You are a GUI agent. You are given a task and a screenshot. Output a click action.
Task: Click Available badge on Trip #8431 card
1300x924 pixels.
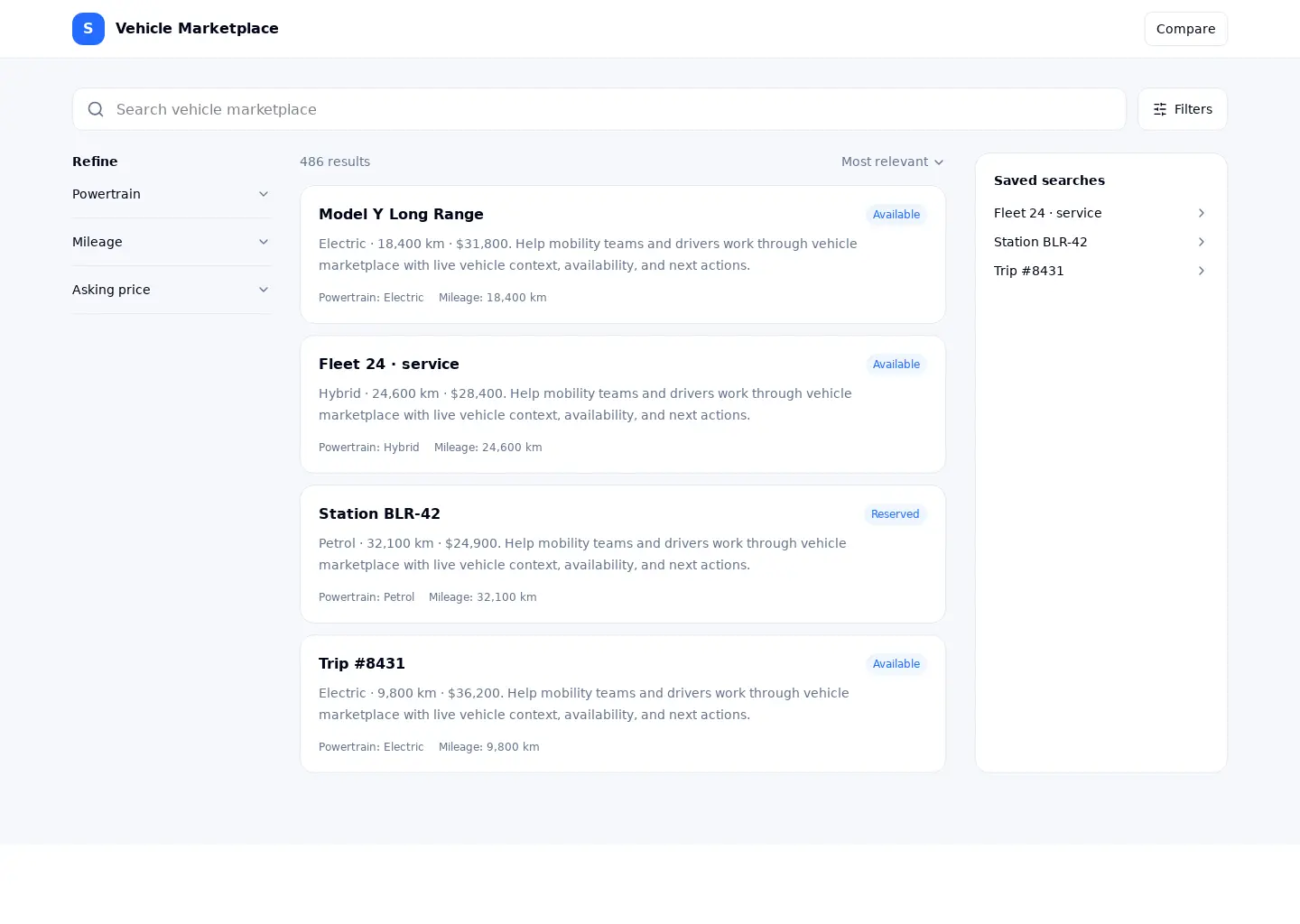click(x=896, y=664)
